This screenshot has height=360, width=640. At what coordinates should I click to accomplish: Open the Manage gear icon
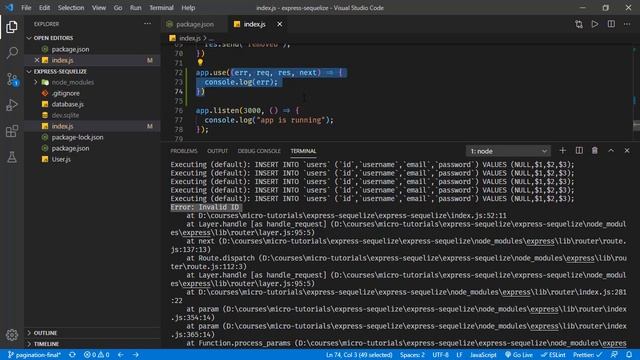[x=12, y=335]
